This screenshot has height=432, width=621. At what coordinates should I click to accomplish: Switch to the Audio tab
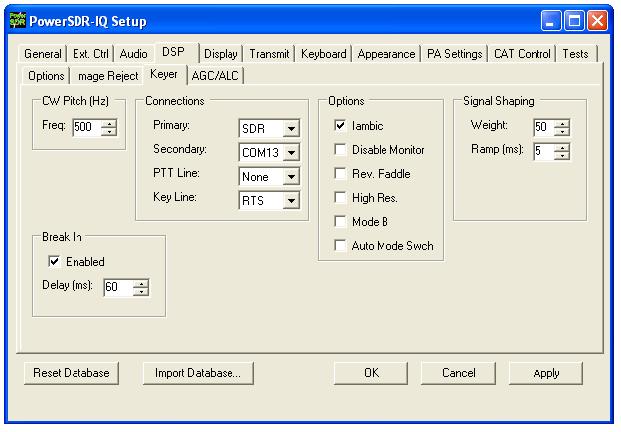[x=133, y=54]
